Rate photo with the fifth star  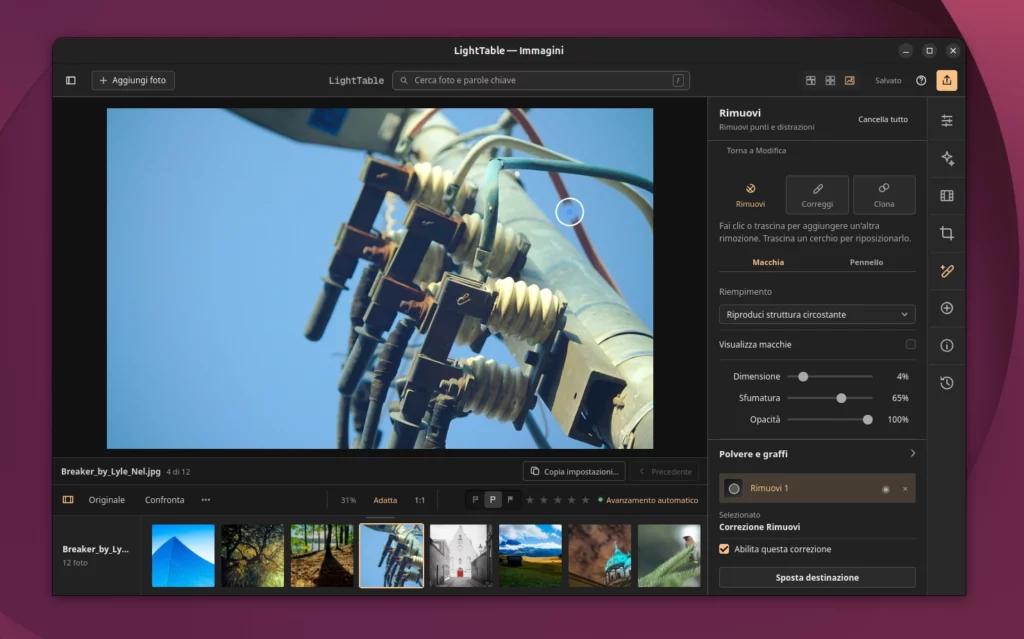click(x=585, y=500)
